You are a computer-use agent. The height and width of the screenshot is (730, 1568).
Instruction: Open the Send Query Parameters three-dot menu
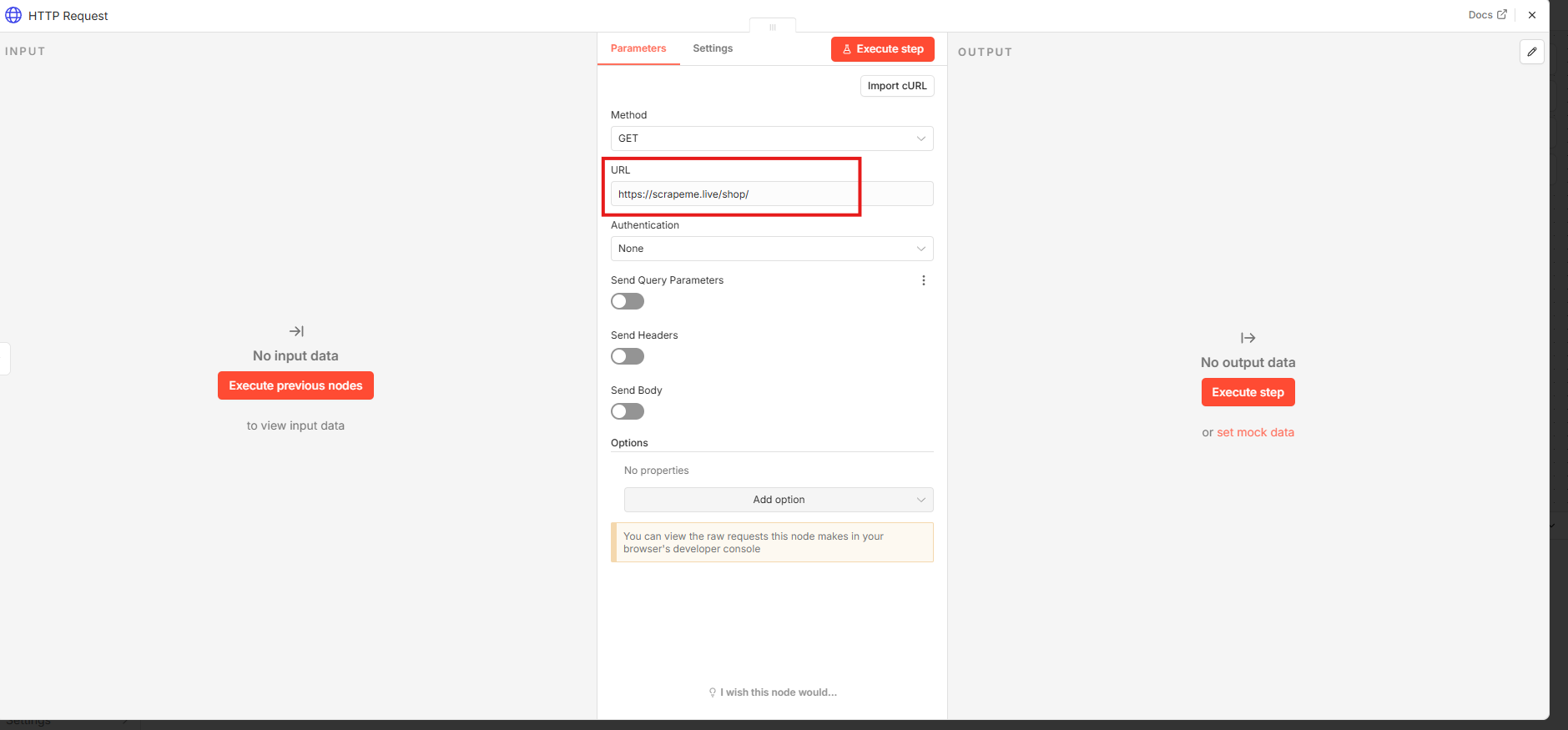click(x=923, y=280)
